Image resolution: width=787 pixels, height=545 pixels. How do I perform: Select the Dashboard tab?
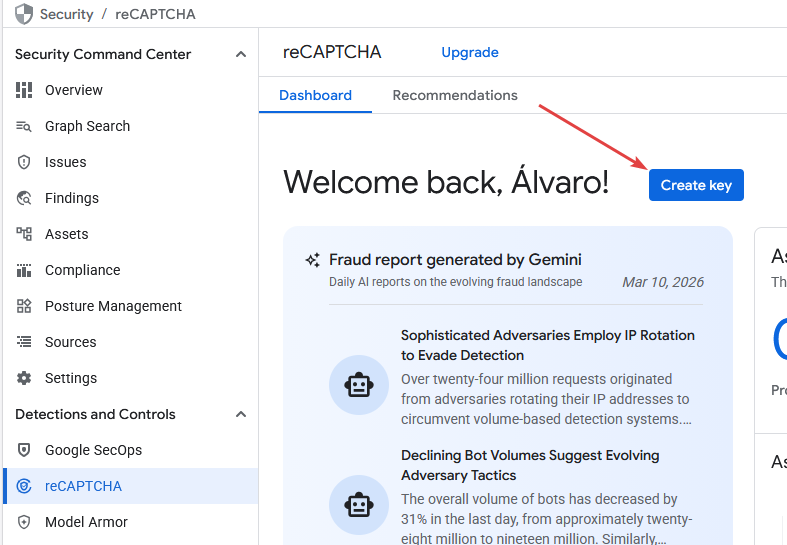[x=315, y=96]
